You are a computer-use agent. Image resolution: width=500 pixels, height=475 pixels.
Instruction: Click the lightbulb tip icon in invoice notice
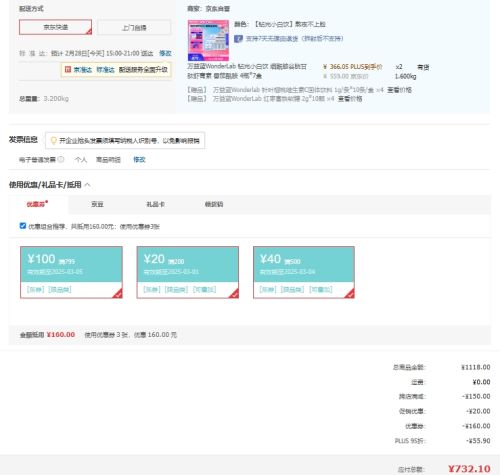pos(53,141)
